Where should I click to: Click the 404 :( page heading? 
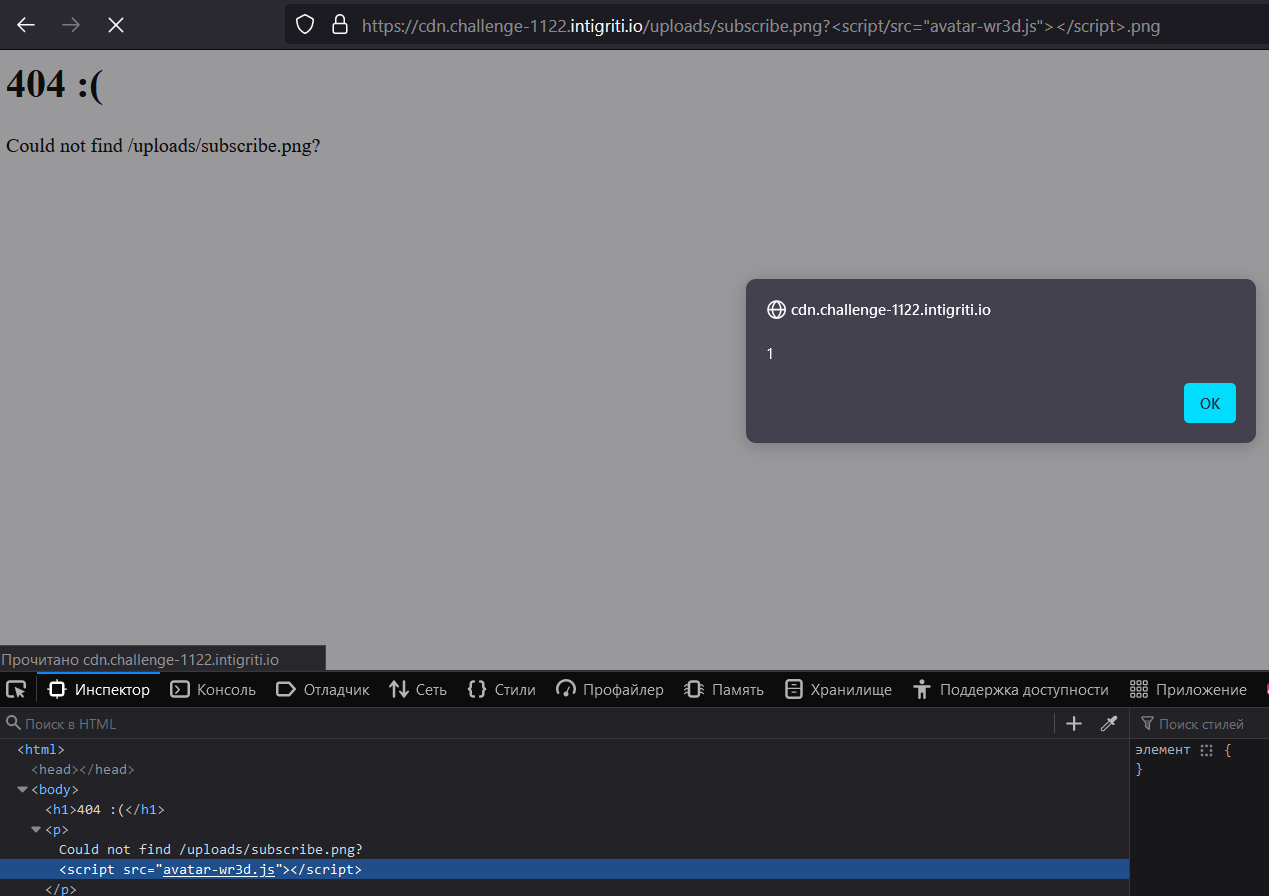click(x=54, y=84)
